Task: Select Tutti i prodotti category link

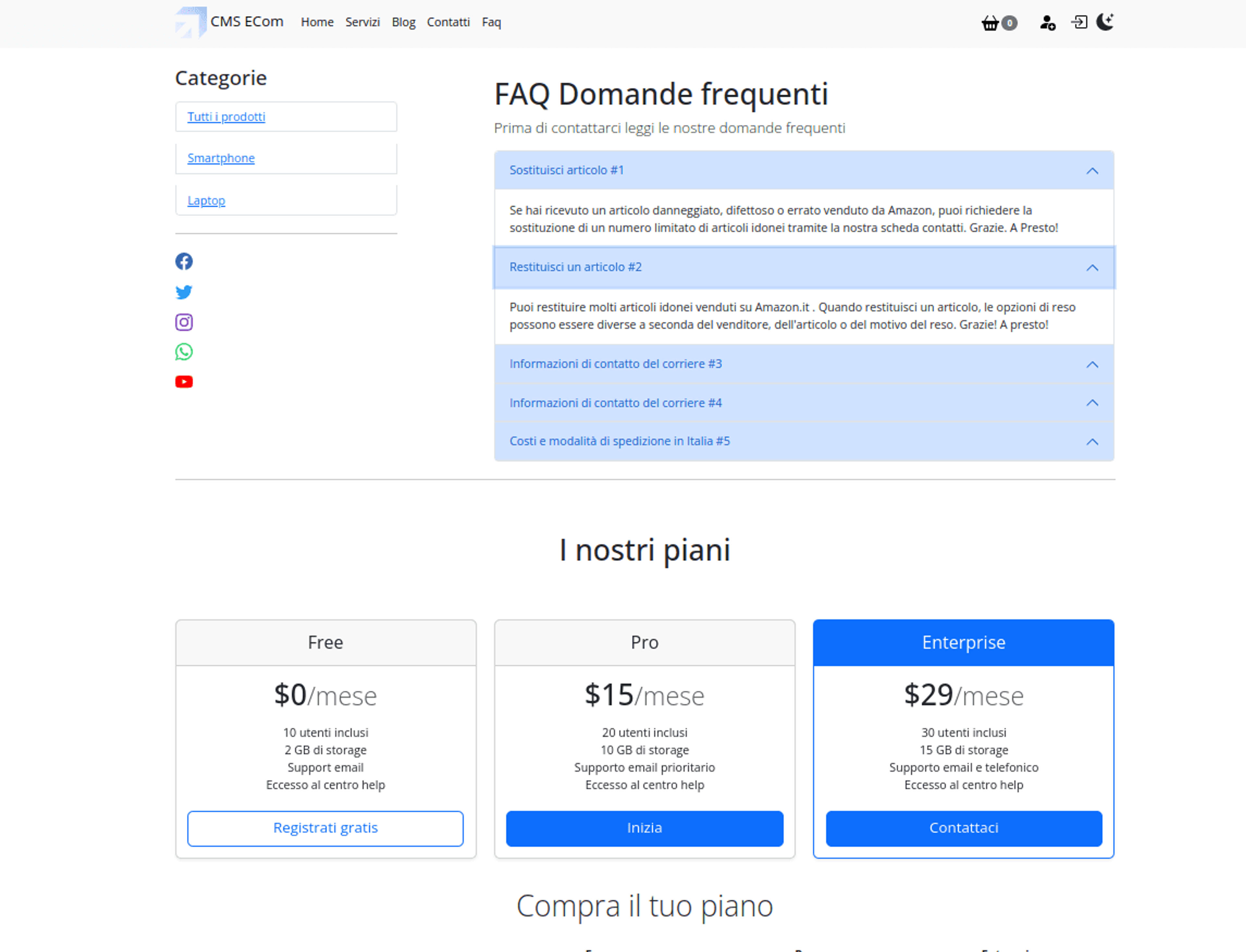Action: click(226, 117)
